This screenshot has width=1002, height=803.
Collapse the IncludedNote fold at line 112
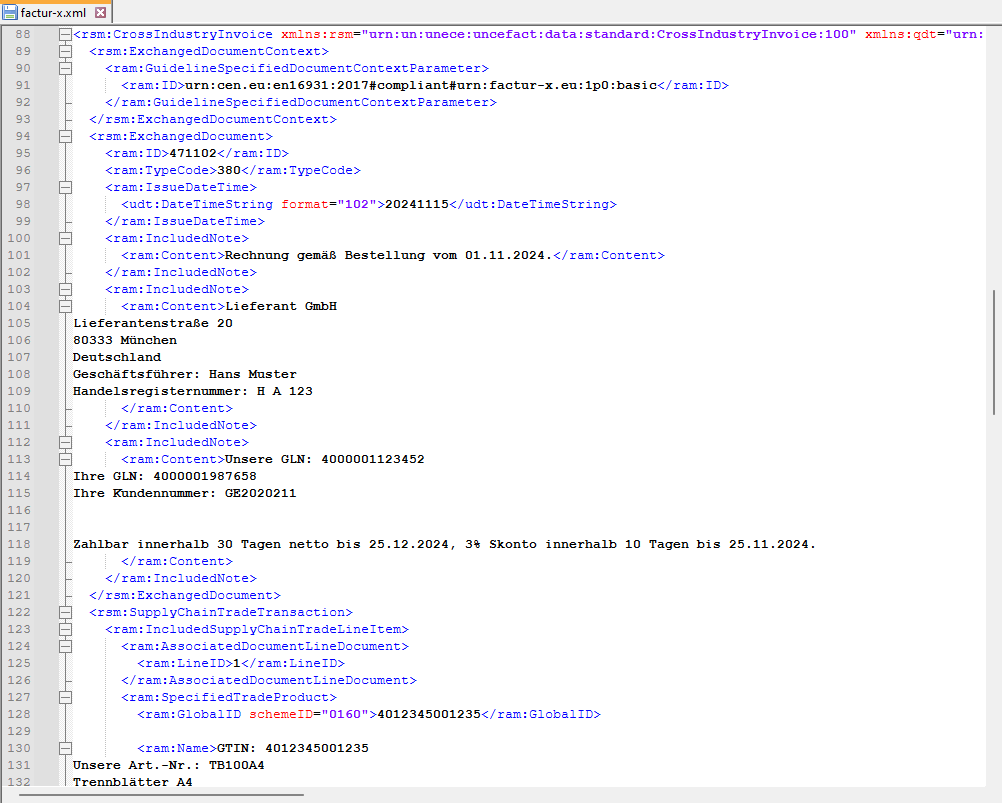click(x=65, y=441)
